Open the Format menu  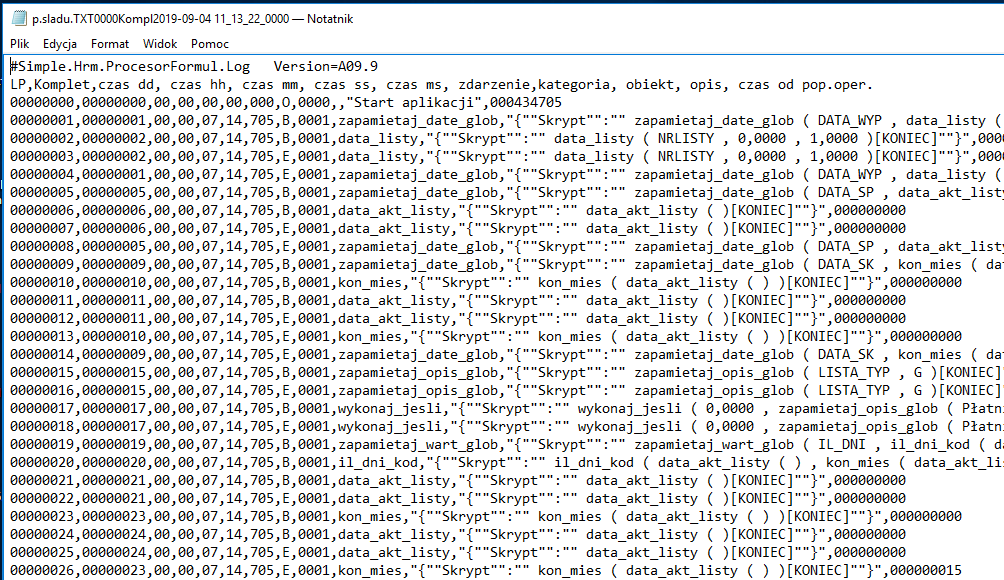(x=109, y=44)
